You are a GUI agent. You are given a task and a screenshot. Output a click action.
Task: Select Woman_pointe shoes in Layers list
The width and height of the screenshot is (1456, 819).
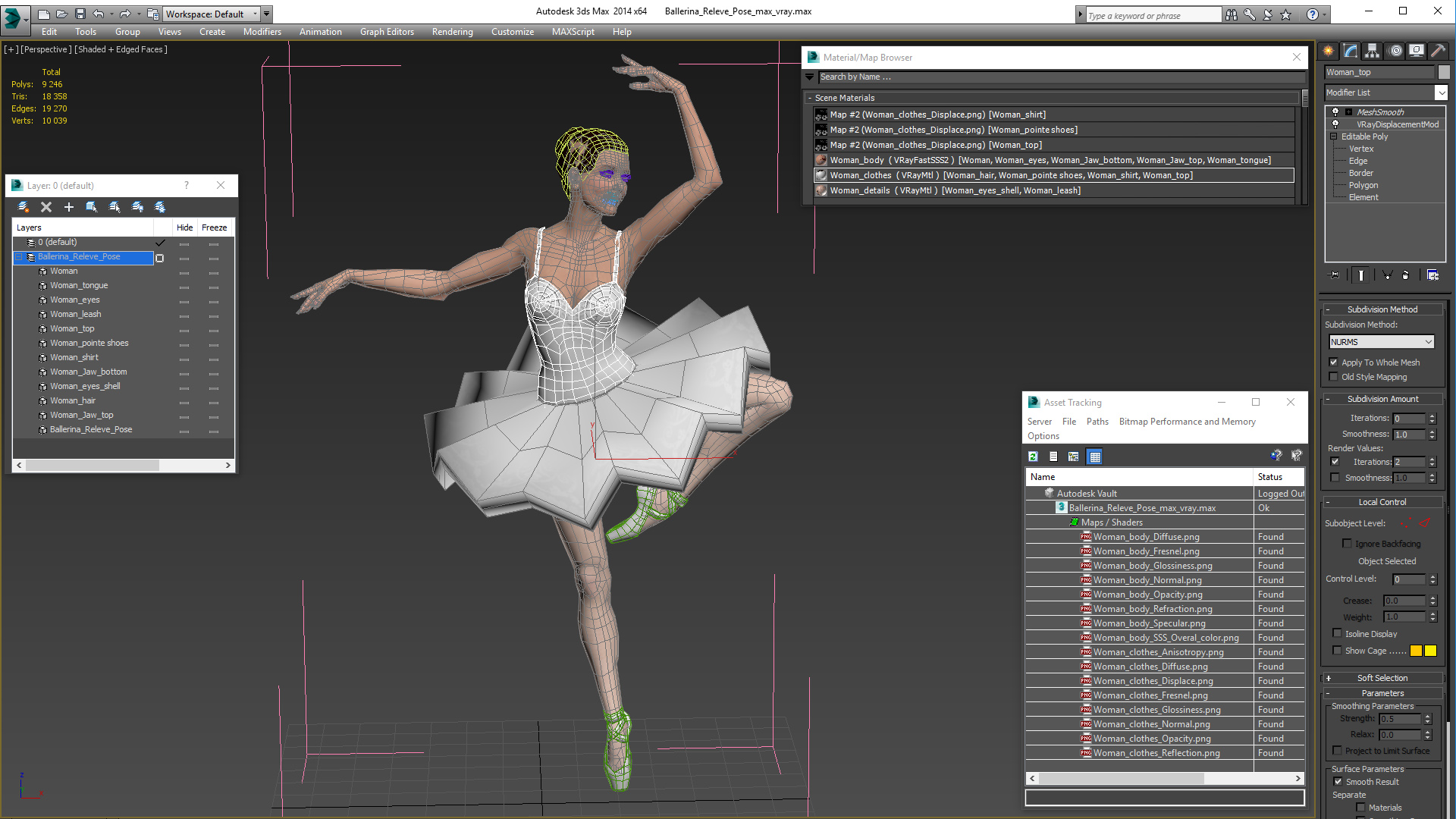coord(89,343)
